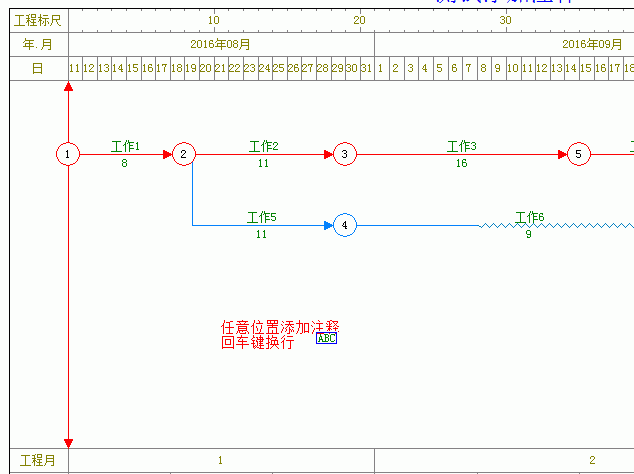Select the 工作1 task label
Image resolution: width=634 pixels, height=474 pixels.
[x=125, y=146]
